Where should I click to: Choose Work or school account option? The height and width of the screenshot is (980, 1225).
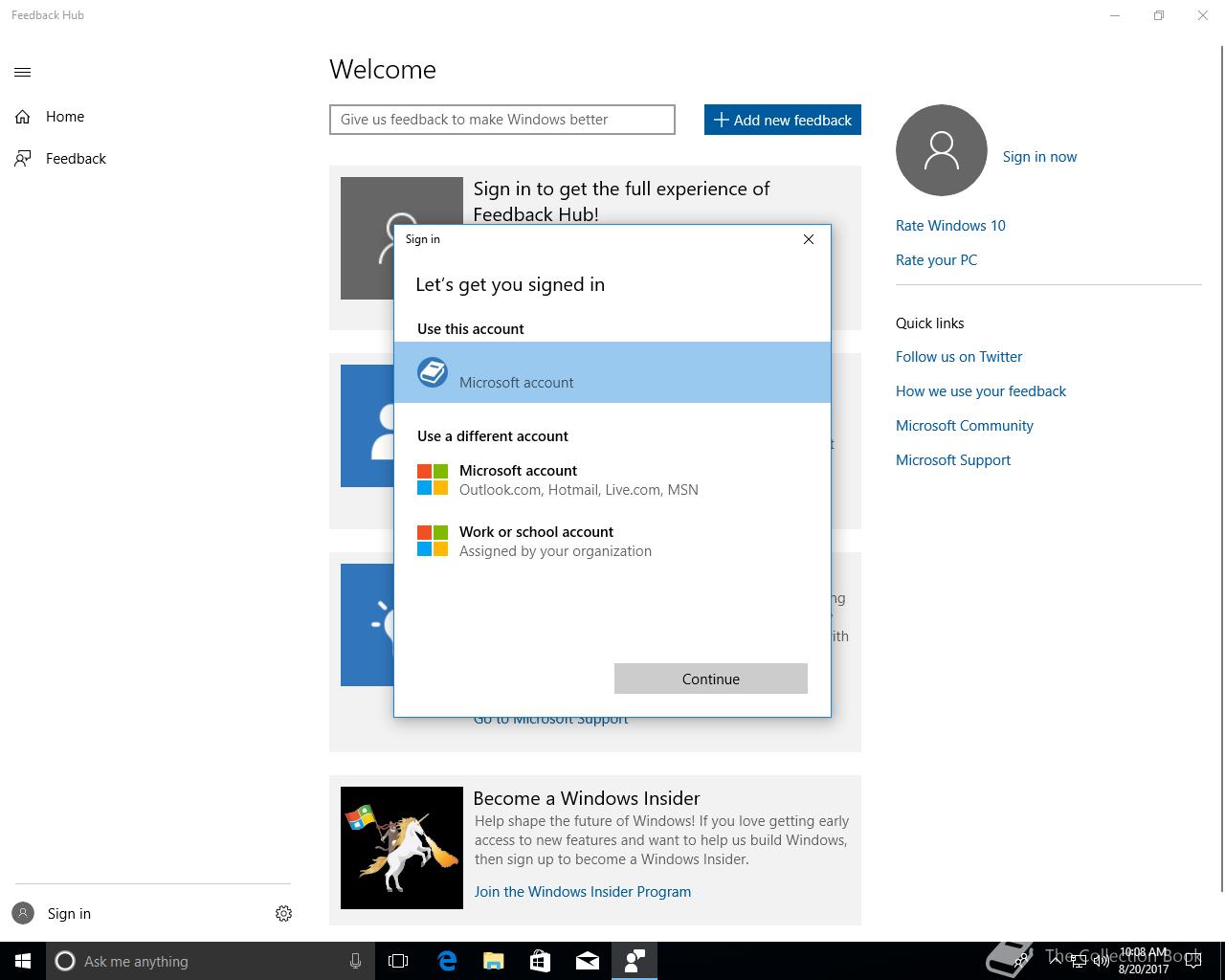point(612,542)
